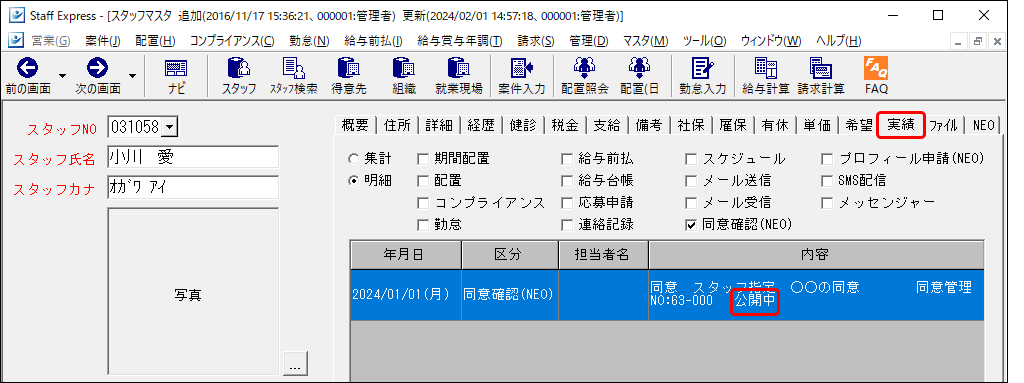Viewport: 1024px width, 383px height.
Task: Switch to the 住所 tab
Action: pos(397,125)
